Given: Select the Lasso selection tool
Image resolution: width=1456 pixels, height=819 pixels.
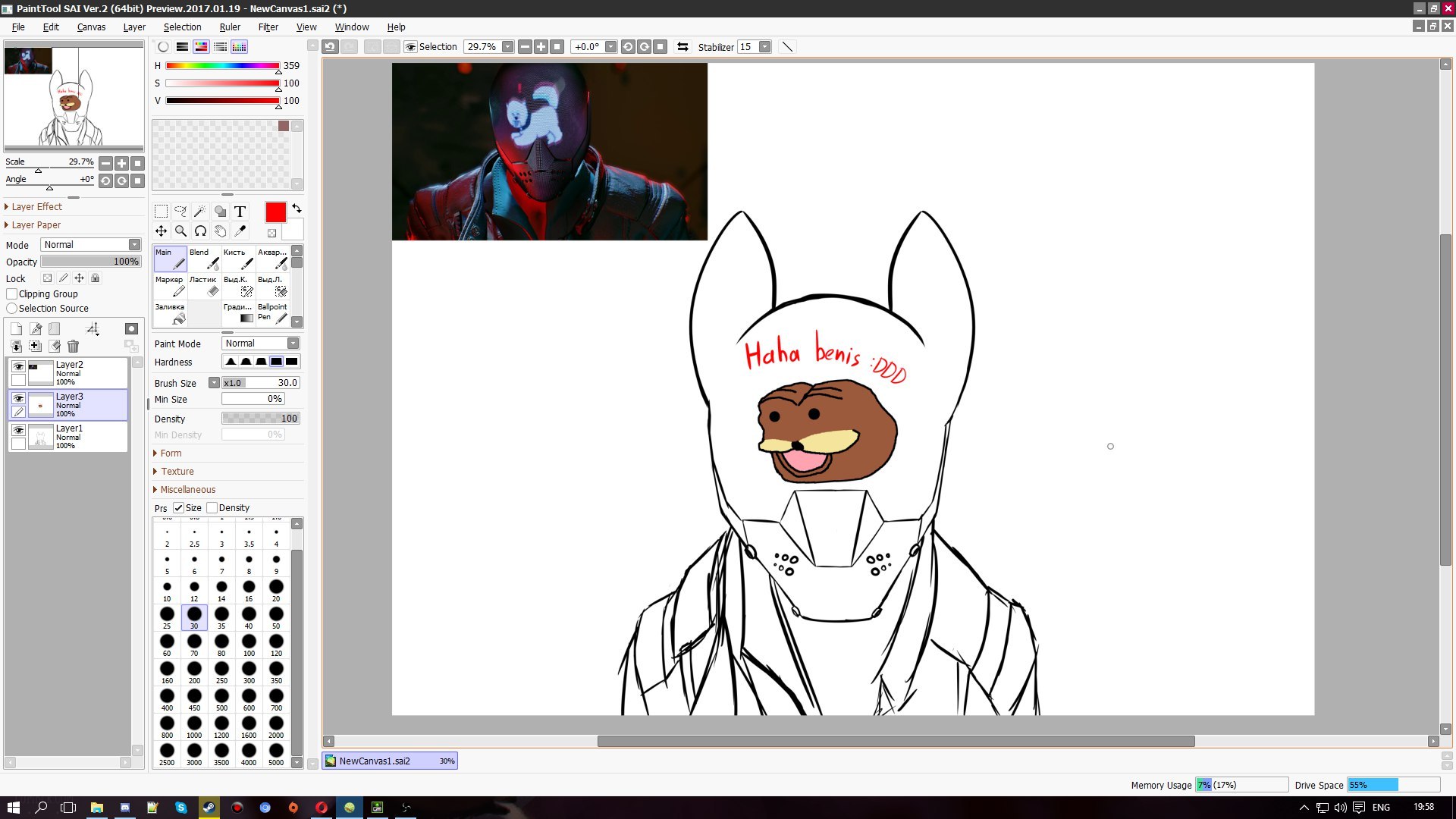Looking at the screenshot, I should pos(180,212).
